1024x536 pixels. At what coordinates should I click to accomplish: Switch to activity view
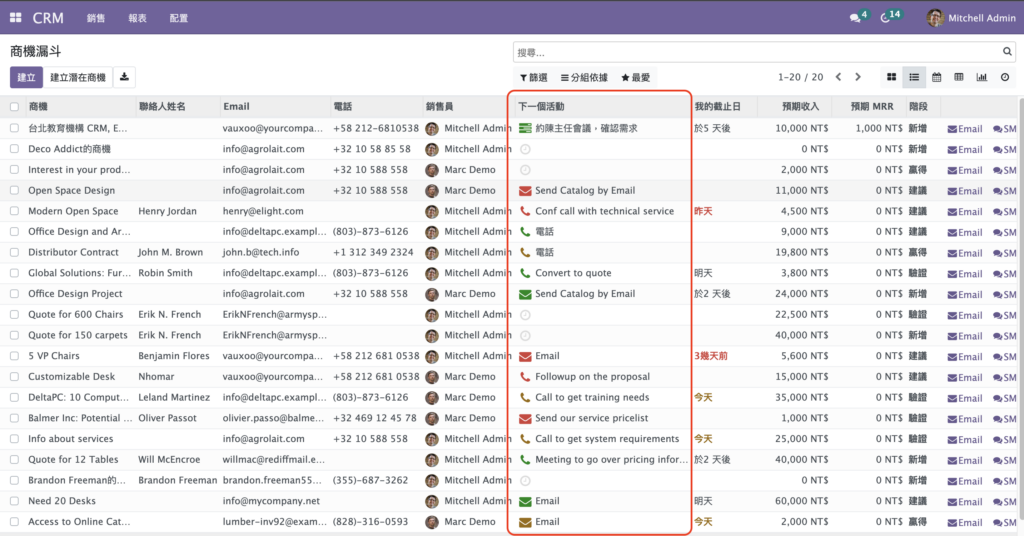pyautogui.click(x=1004, y=77)
